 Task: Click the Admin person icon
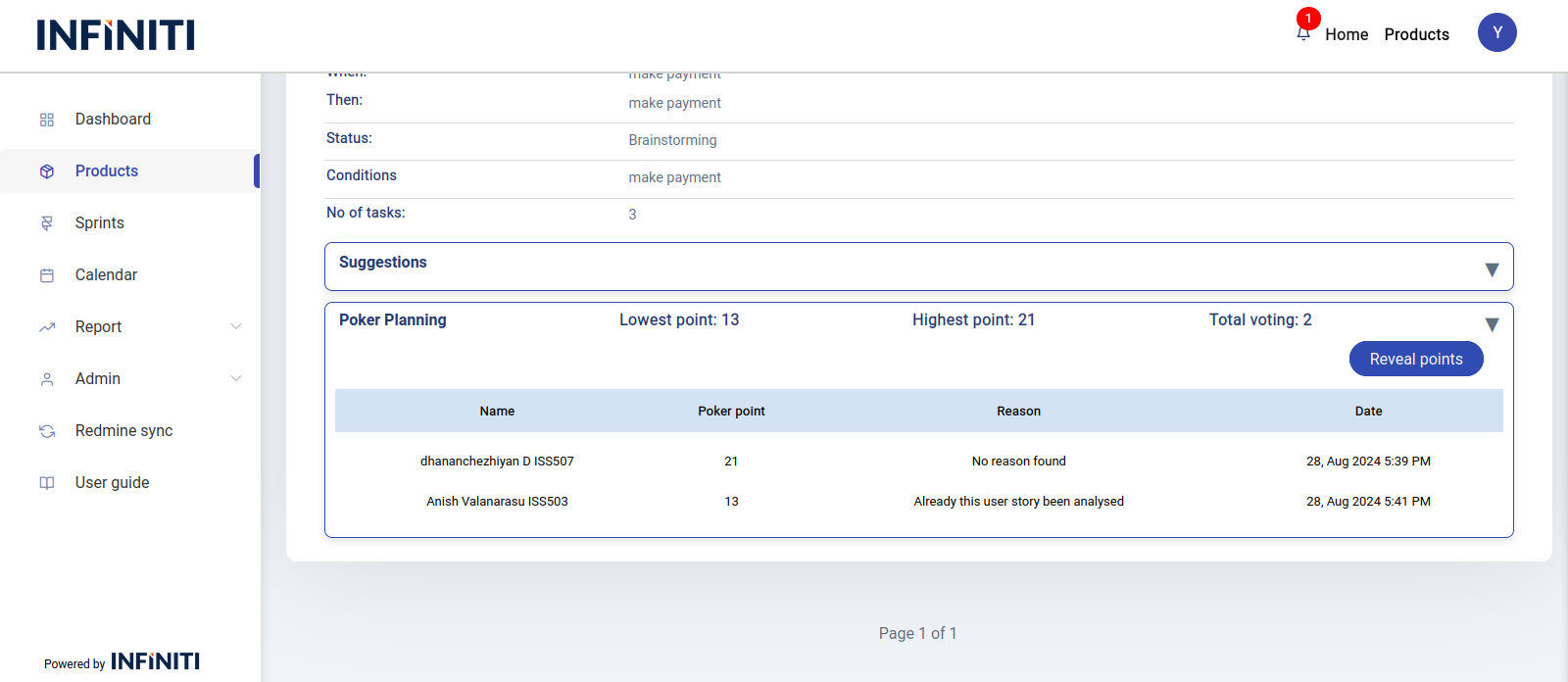(47, 379)
